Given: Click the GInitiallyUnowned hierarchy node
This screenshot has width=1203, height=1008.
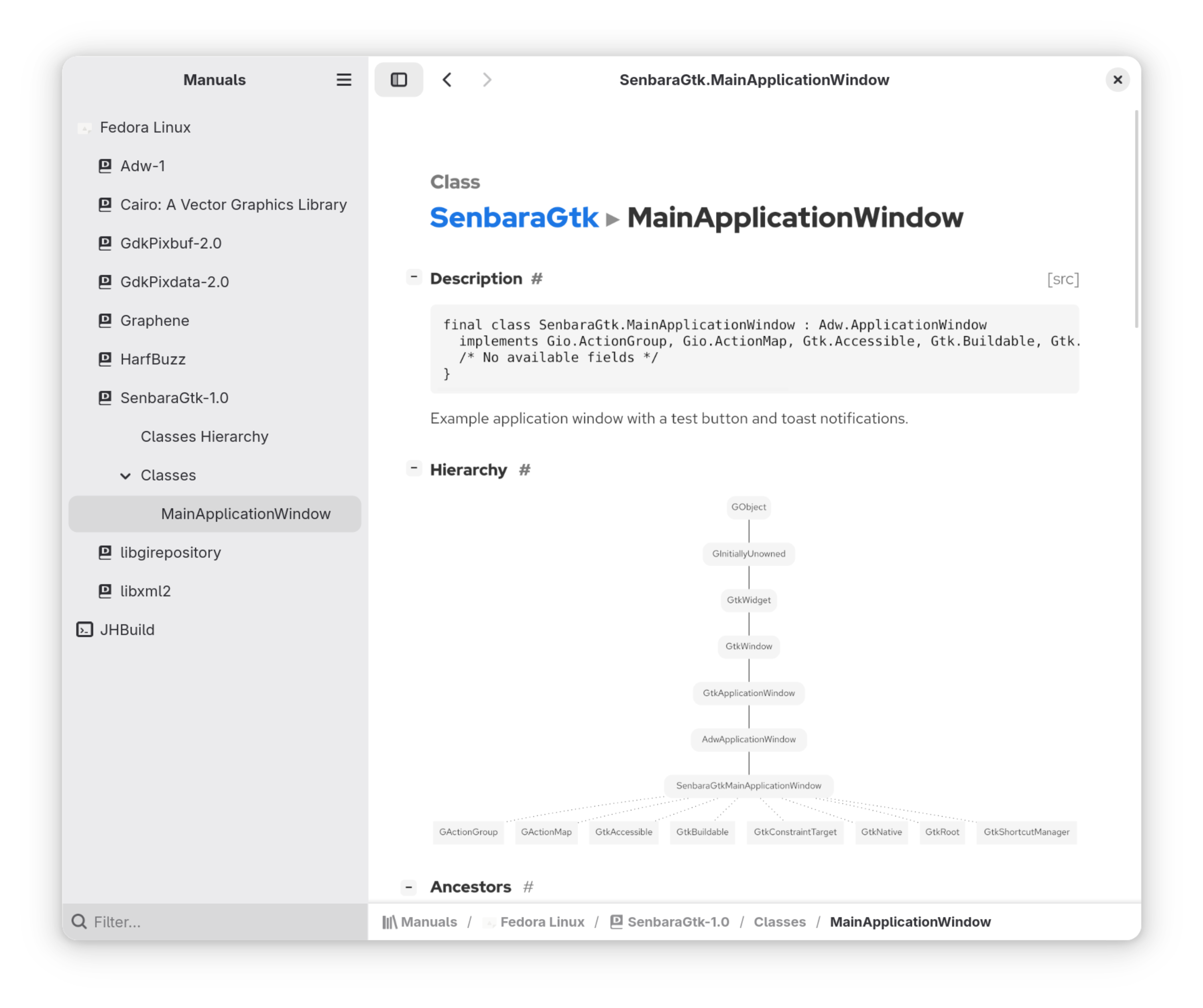Looking at the screenshot, I should (x=748, y=553).
